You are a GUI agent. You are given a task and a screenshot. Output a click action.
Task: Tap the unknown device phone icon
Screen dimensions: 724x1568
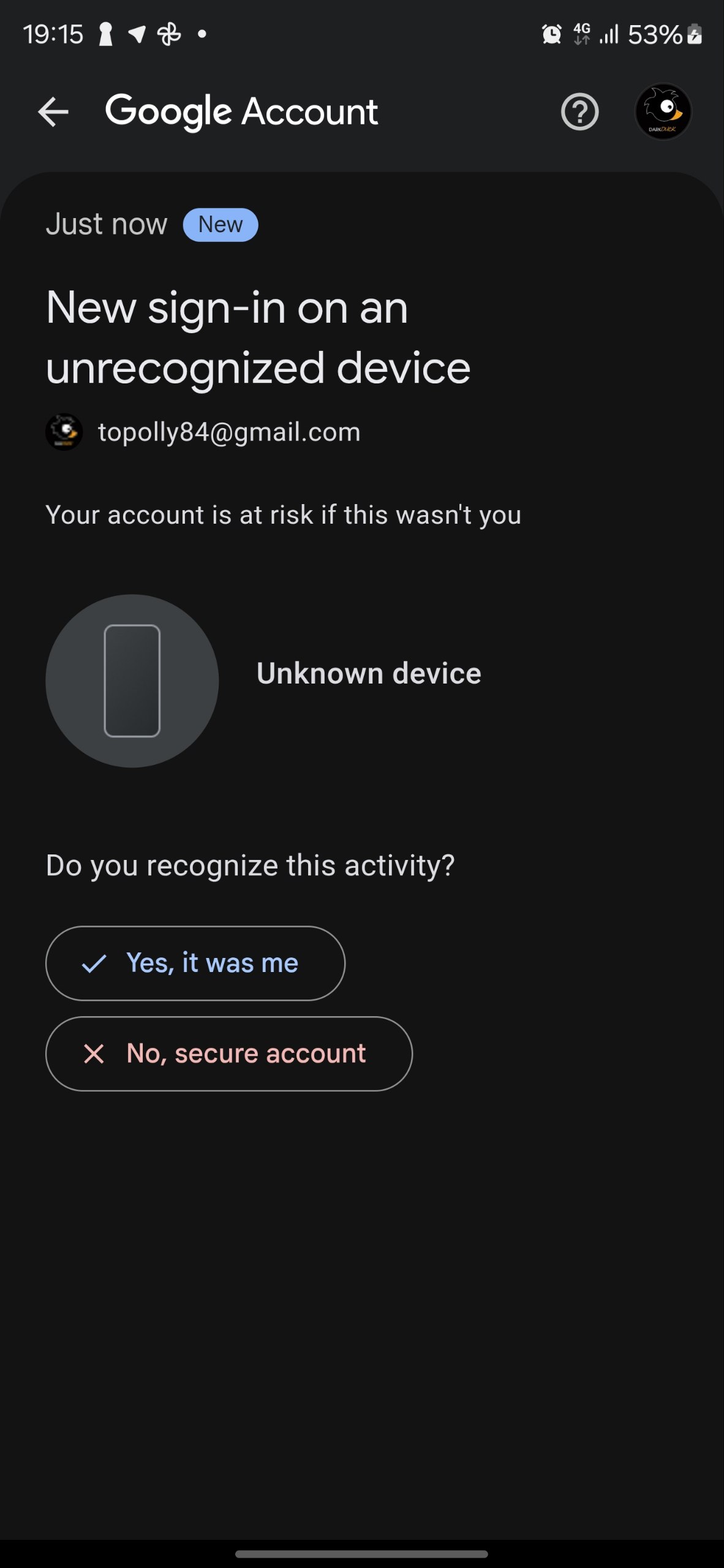(x=132, y=680)
